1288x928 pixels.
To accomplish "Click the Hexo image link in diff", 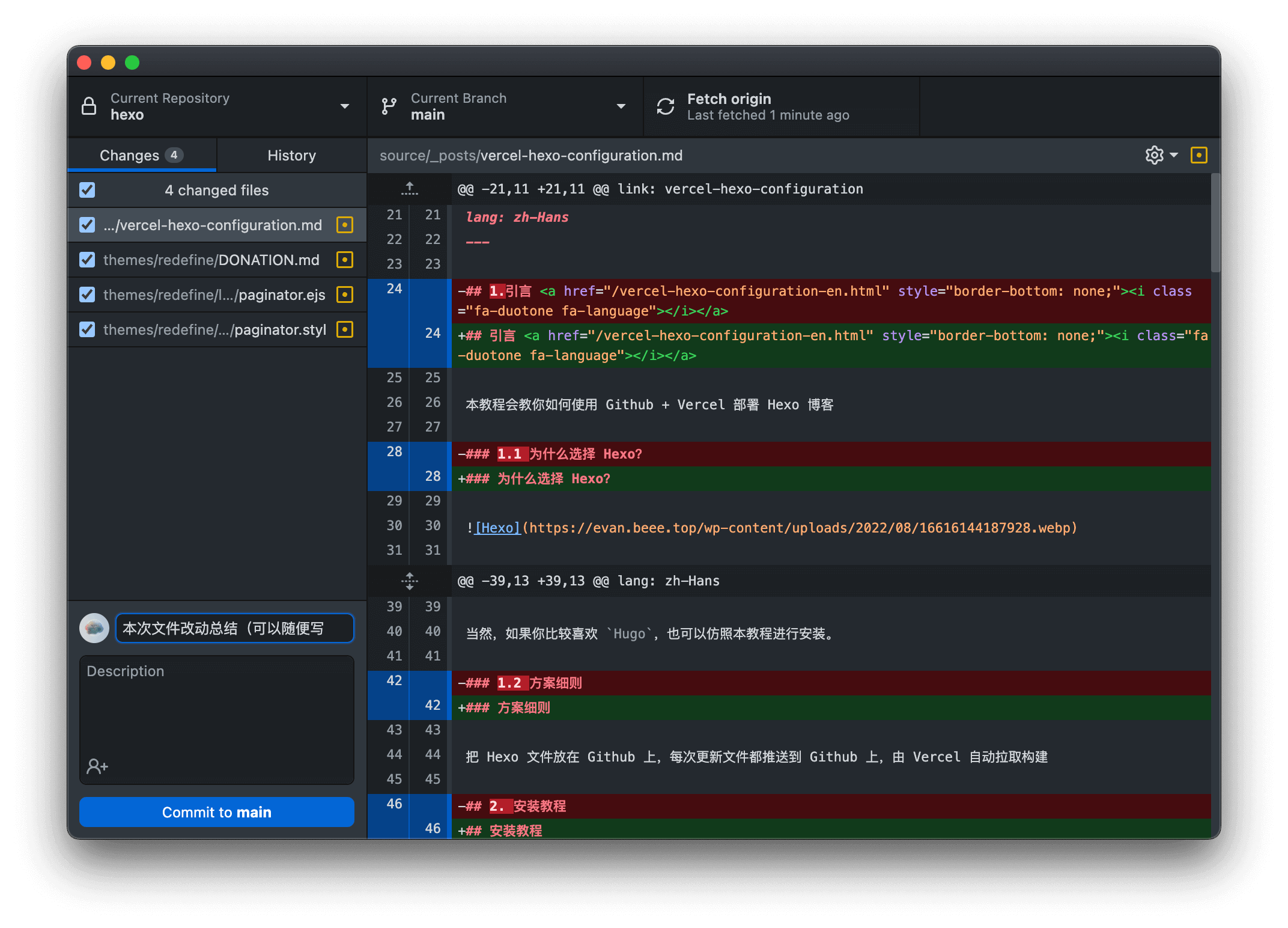I will pyautogui.click(x=497, y=528).
